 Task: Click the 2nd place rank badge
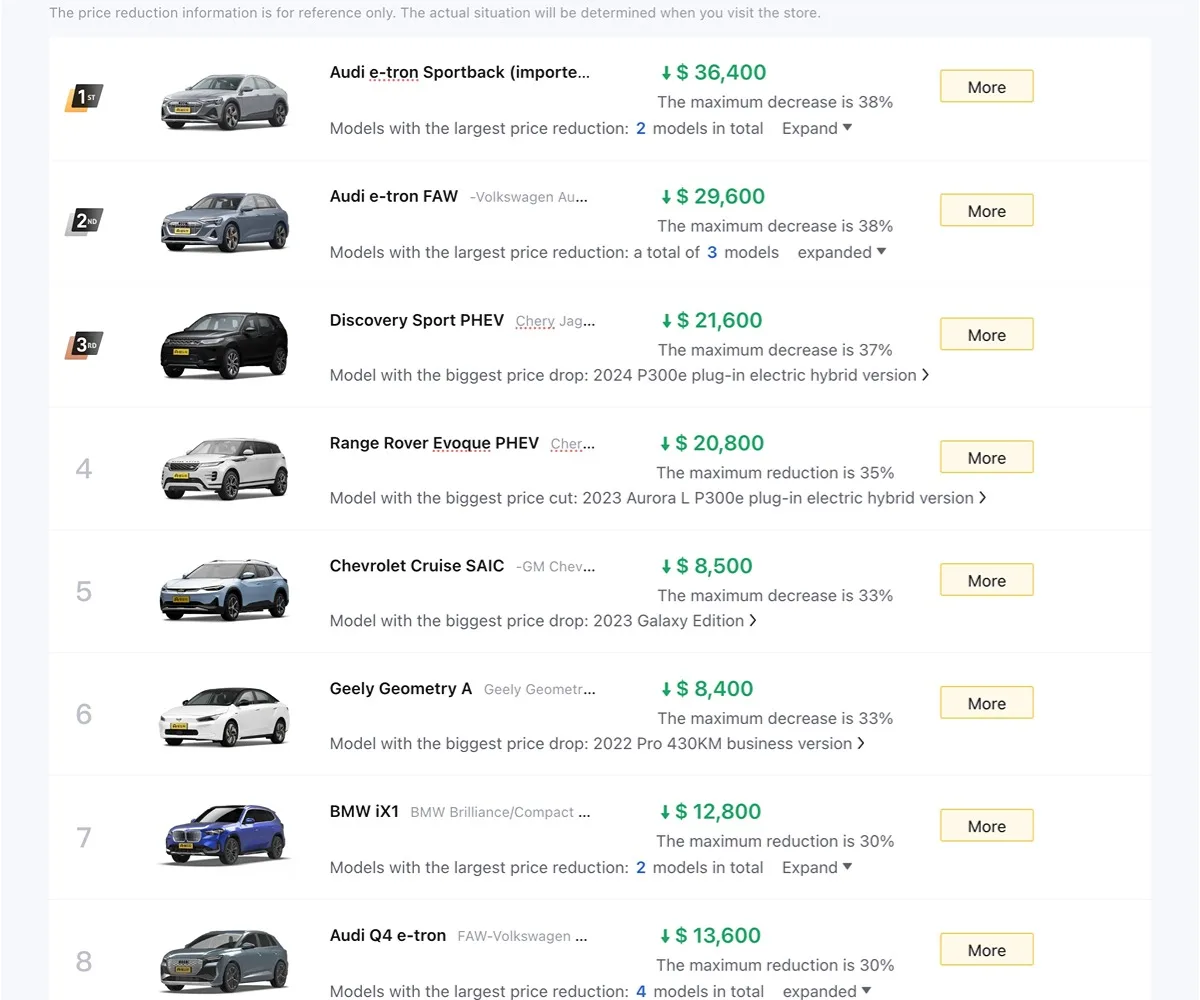[84, 221]
